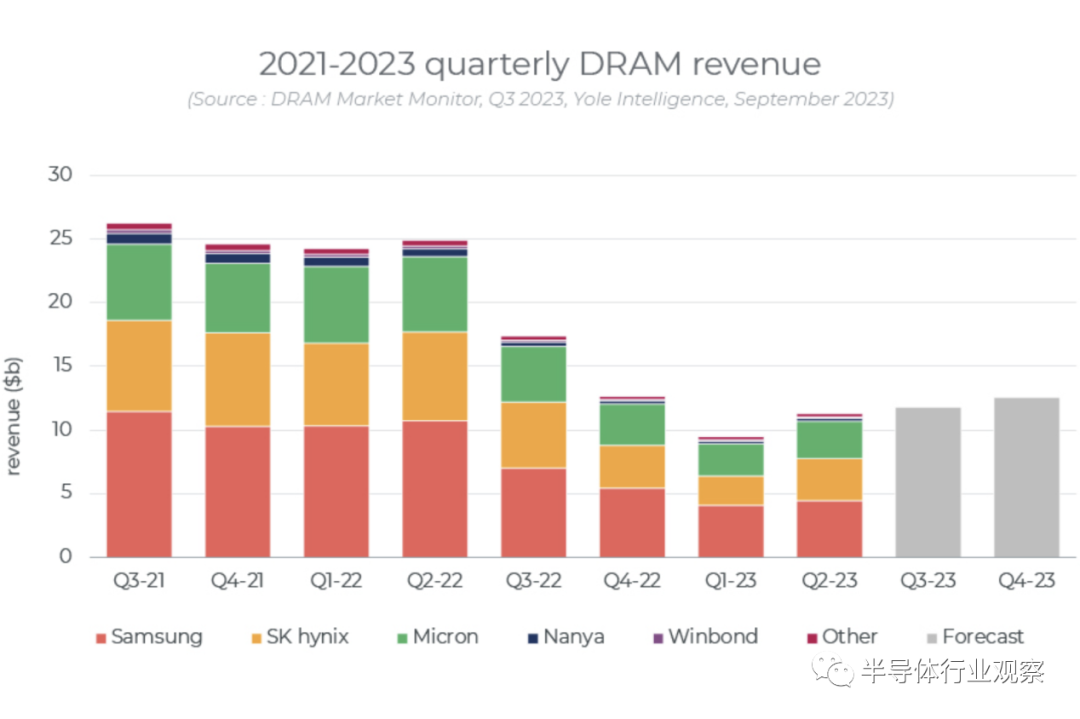
Task: Click the gray Q3-23 forecast bar
Action: (928, 482)
